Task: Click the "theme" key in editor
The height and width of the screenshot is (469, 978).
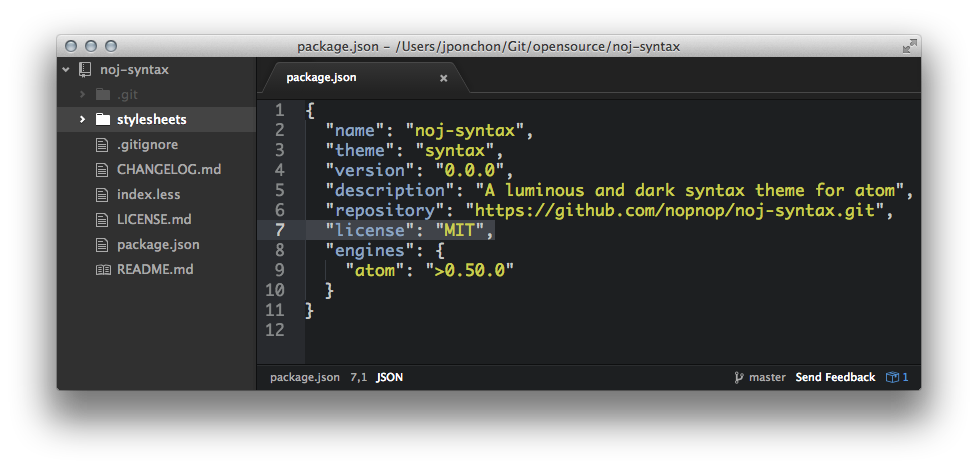Action: [360, 150]
